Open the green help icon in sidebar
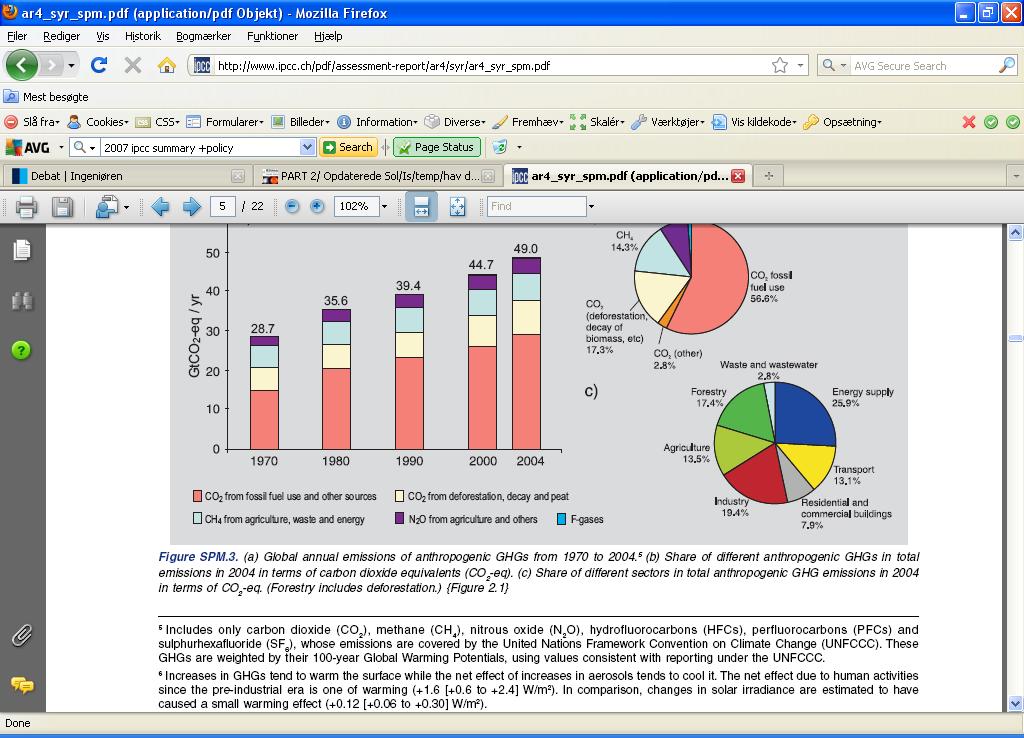Screen dimensions: 1024x738 [x=21, y=351]
